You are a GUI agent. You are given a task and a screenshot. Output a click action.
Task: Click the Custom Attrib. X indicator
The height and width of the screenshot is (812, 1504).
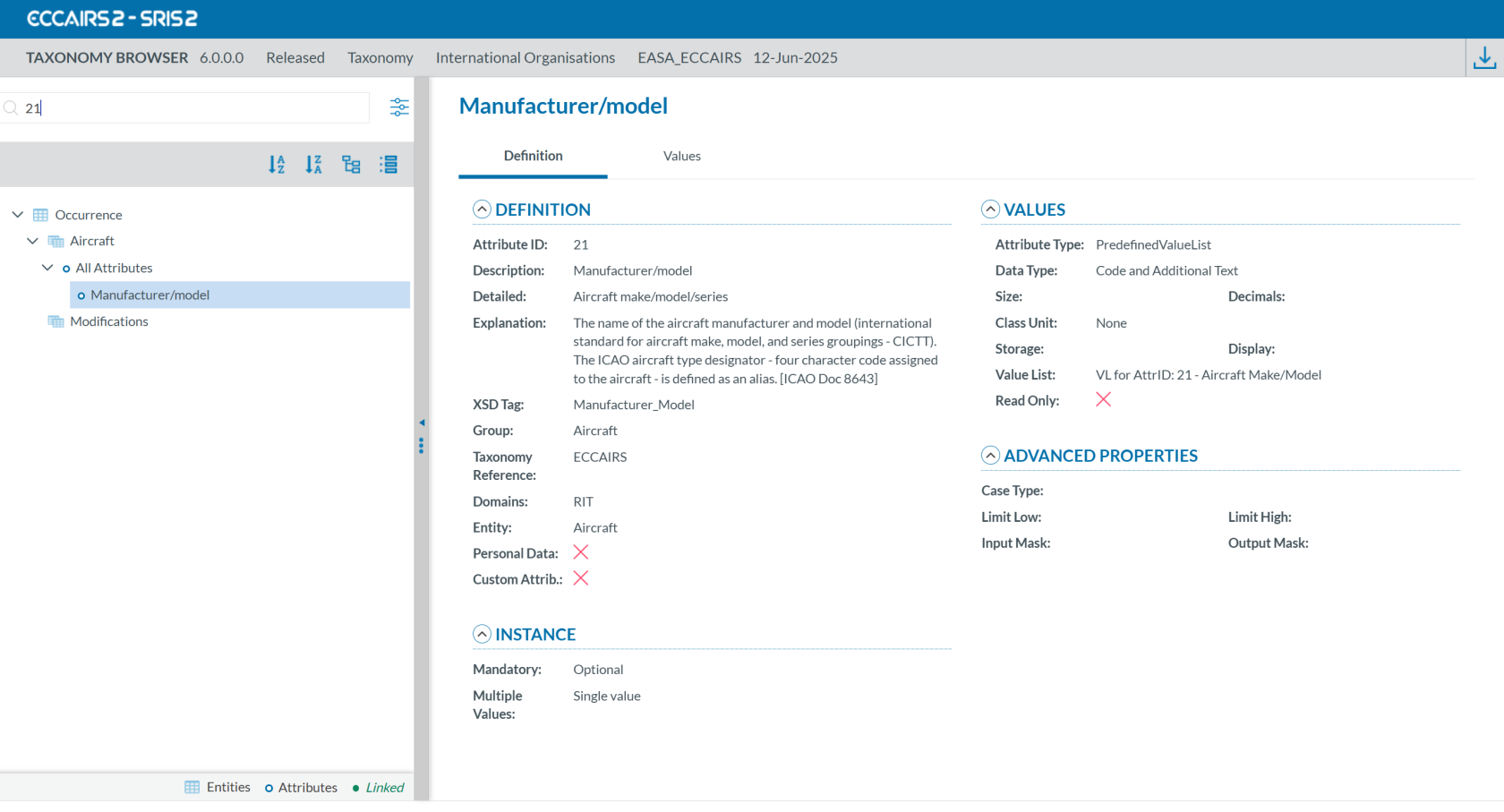point(581,578)
